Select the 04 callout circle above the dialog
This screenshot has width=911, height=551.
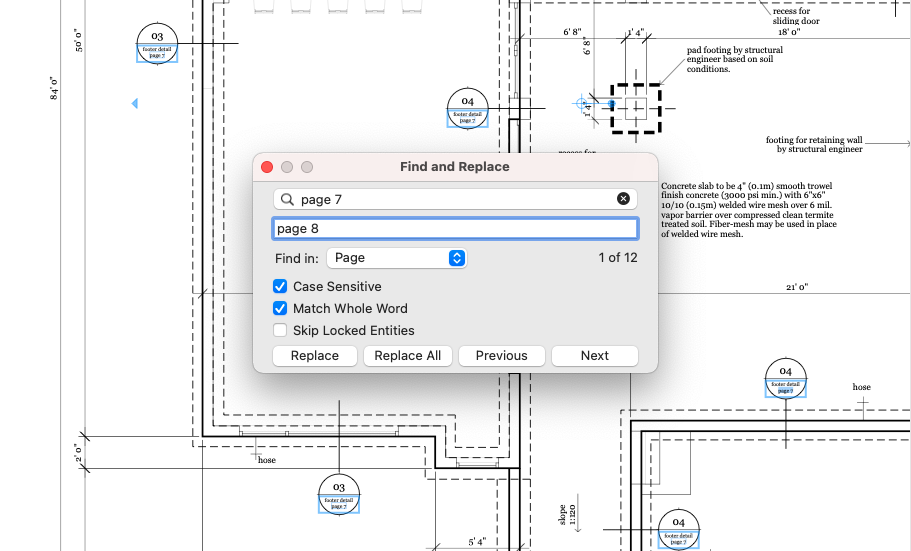(467, 108)
